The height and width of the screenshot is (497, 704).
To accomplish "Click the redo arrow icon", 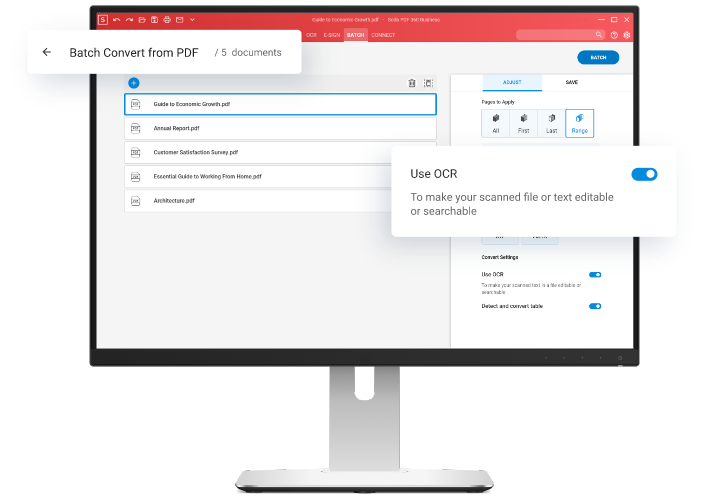I will (129, 20).
